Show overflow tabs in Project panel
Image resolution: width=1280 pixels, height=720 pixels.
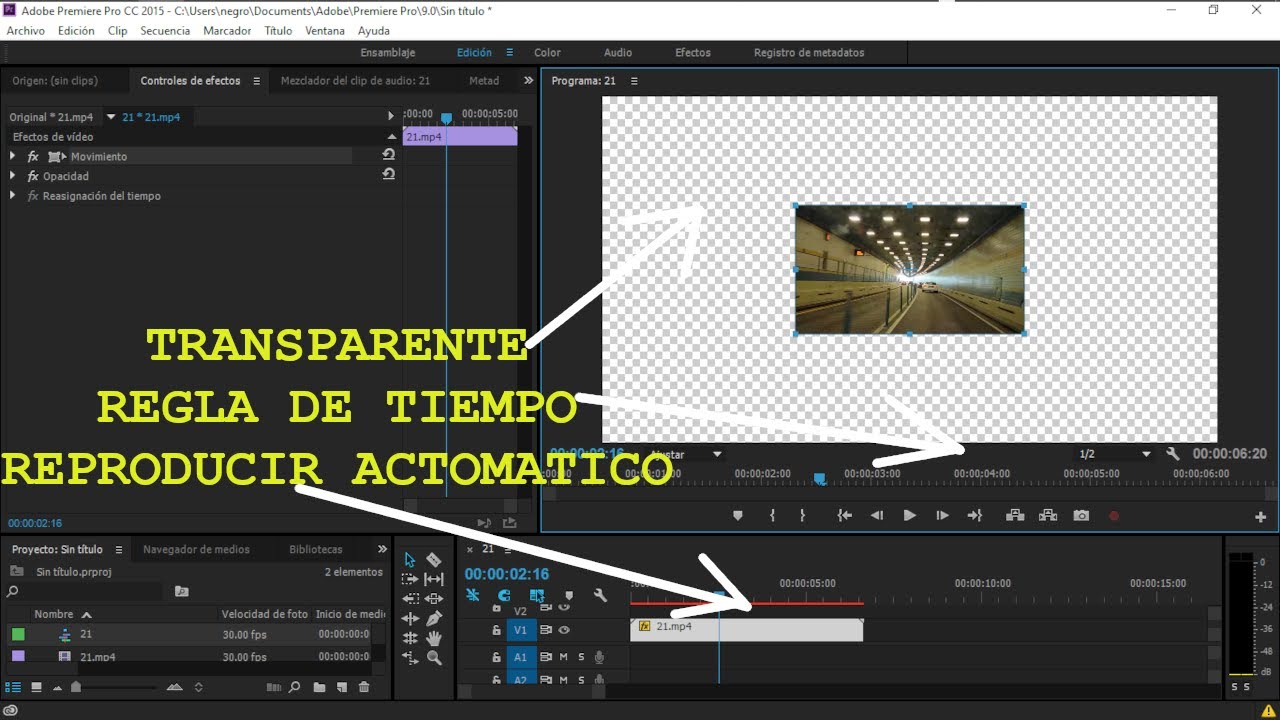[x=382, y=549]
